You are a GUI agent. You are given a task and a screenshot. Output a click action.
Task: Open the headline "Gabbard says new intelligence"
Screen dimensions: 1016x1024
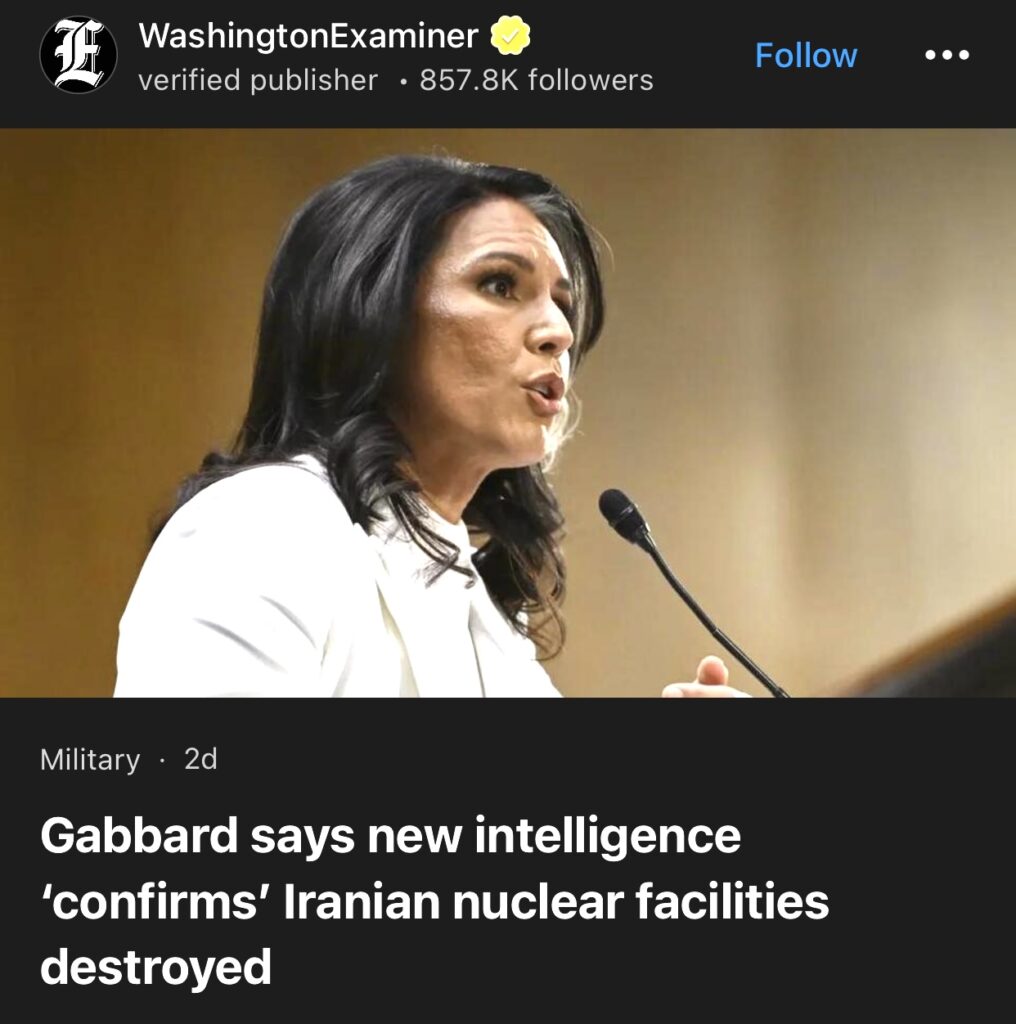[390, 836]
